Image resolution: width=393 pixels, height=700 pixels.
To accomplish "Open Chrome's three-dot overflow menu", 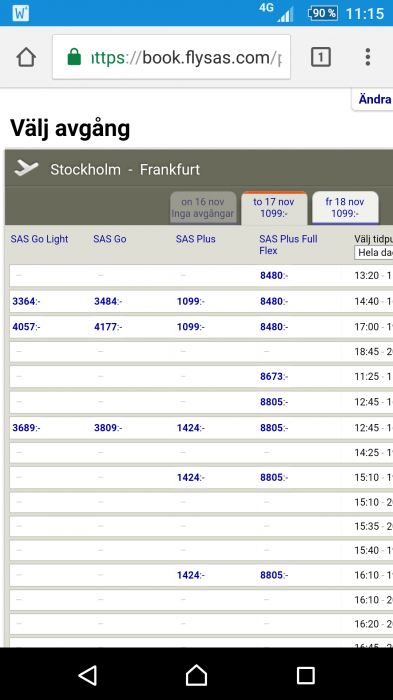I will (x=368, y=57).
